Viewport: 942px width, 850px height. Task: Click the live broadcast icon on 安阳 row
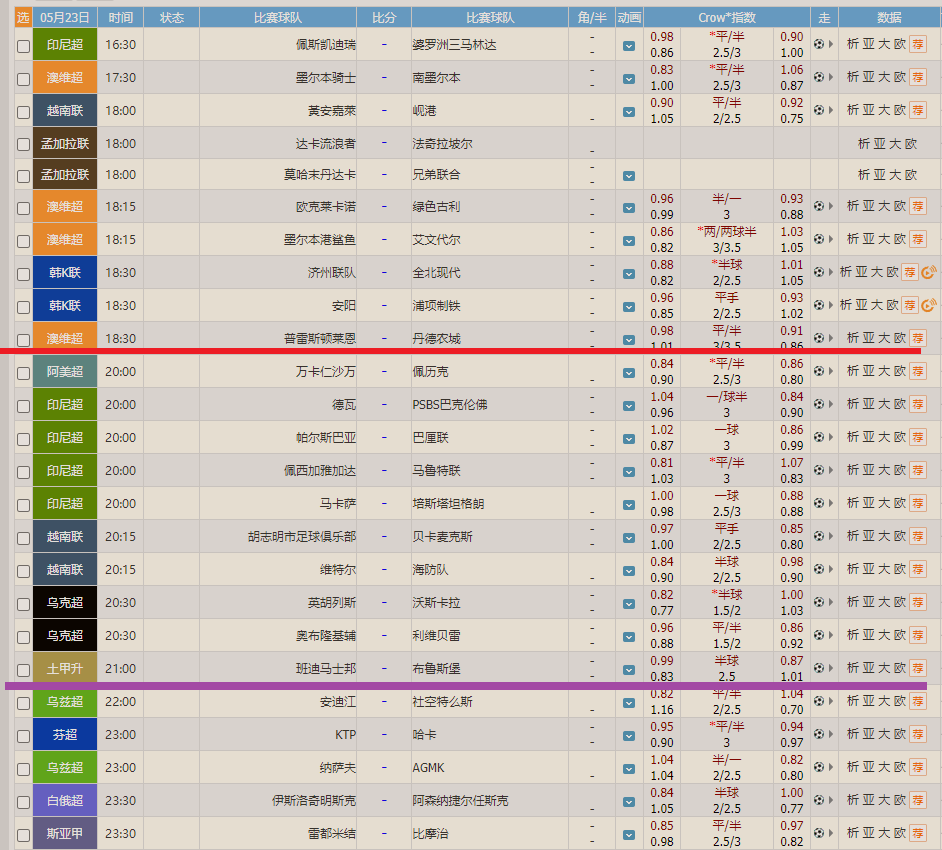(x=928, y=304)
